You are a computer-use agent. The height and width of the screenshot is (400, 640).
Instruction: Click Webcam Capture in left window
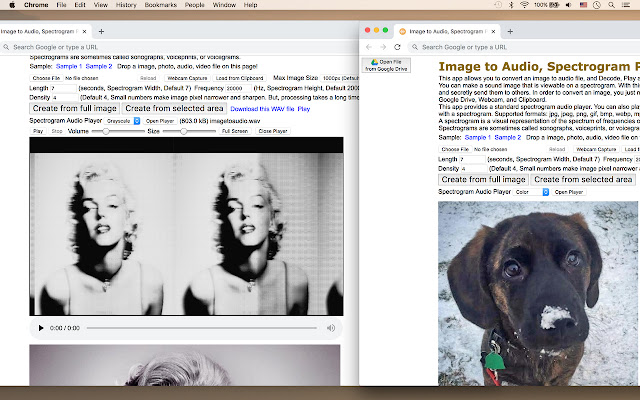(187, 78)
